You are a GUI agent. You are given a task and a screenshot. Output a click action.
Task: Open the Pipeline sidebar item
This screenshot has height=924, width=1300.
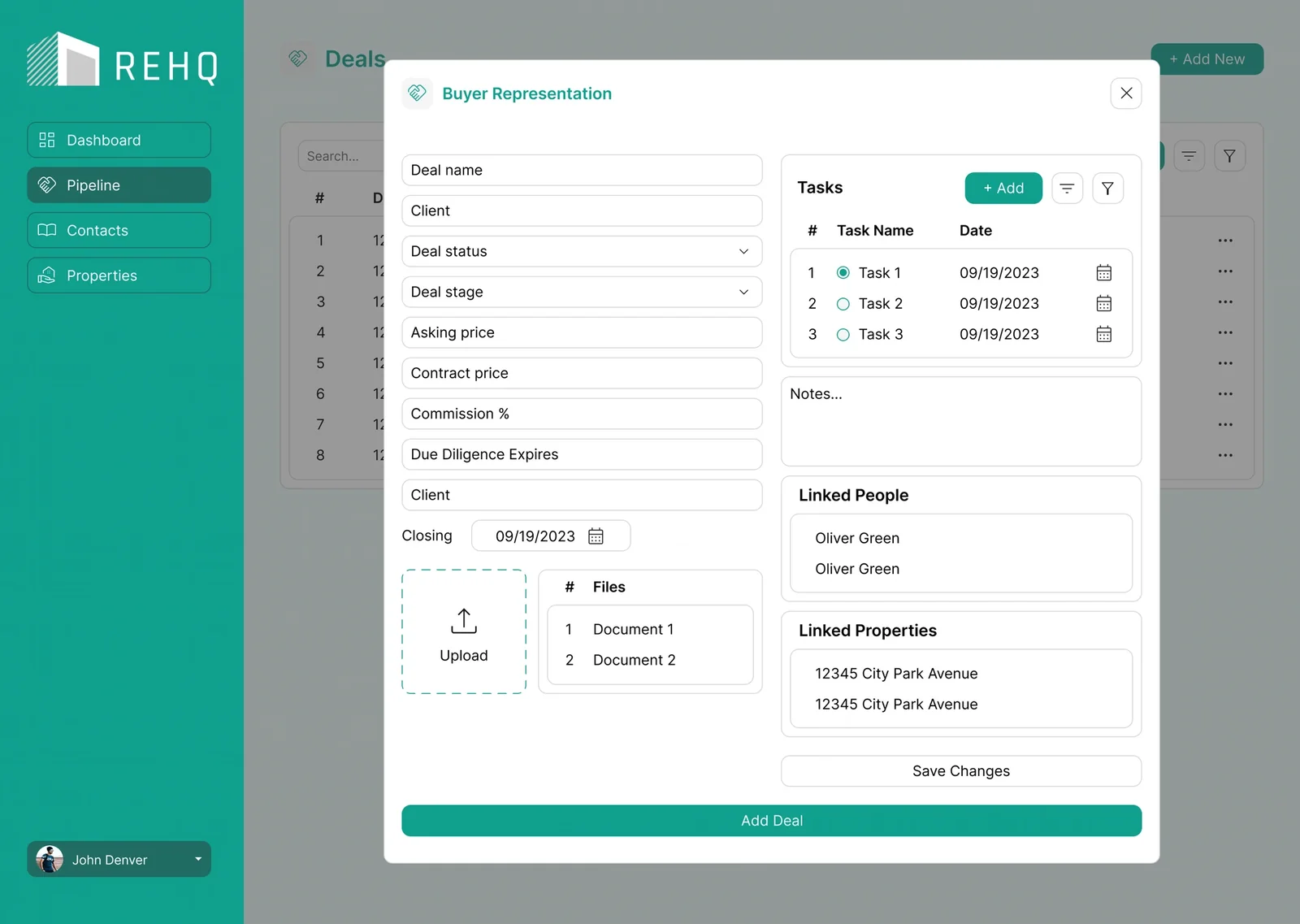pyautogui.click(x=119, y=184)
